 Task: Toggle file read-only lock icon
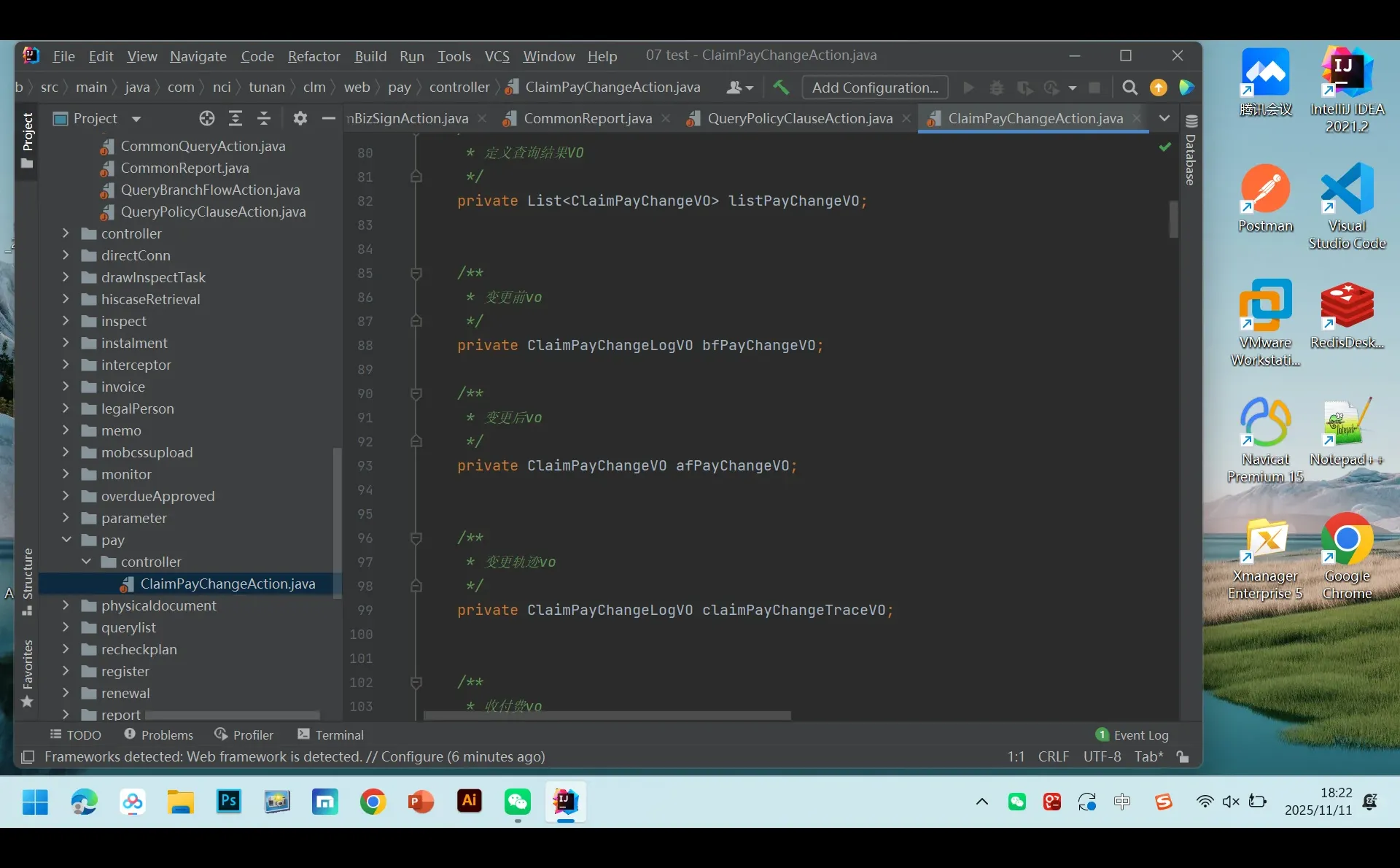coord(1183,757)
